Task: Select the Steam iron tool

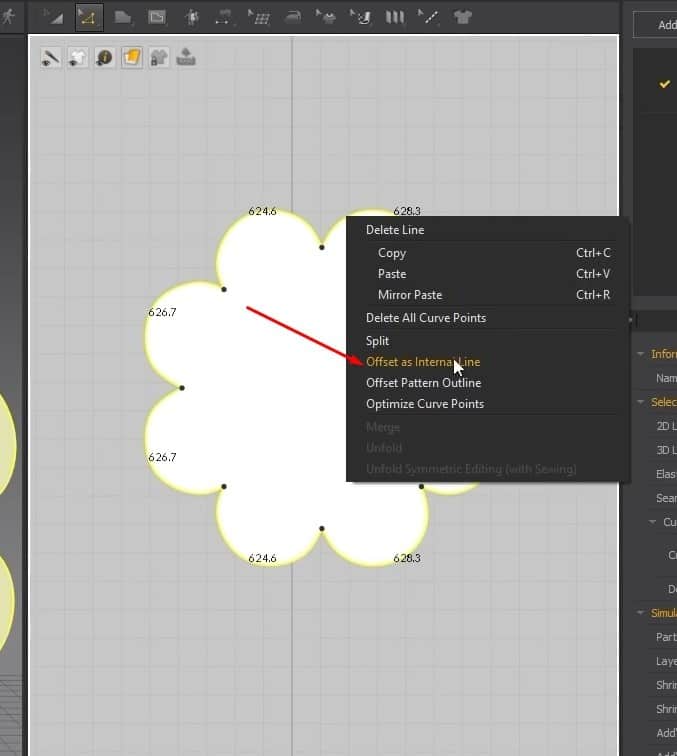Action: pyautogui.click(x=293, y=17)
